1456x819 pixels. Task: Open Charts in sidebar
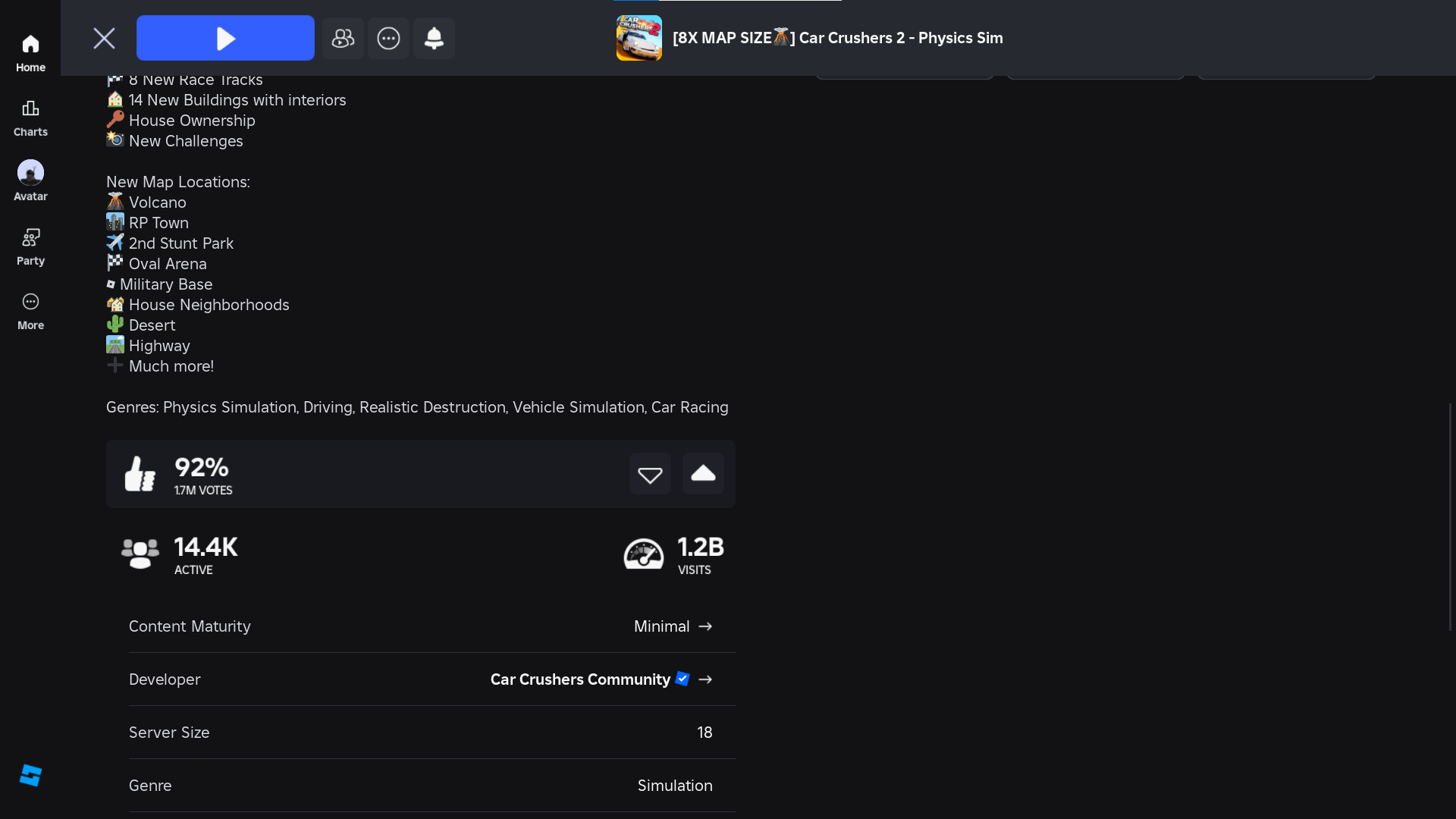30,118
